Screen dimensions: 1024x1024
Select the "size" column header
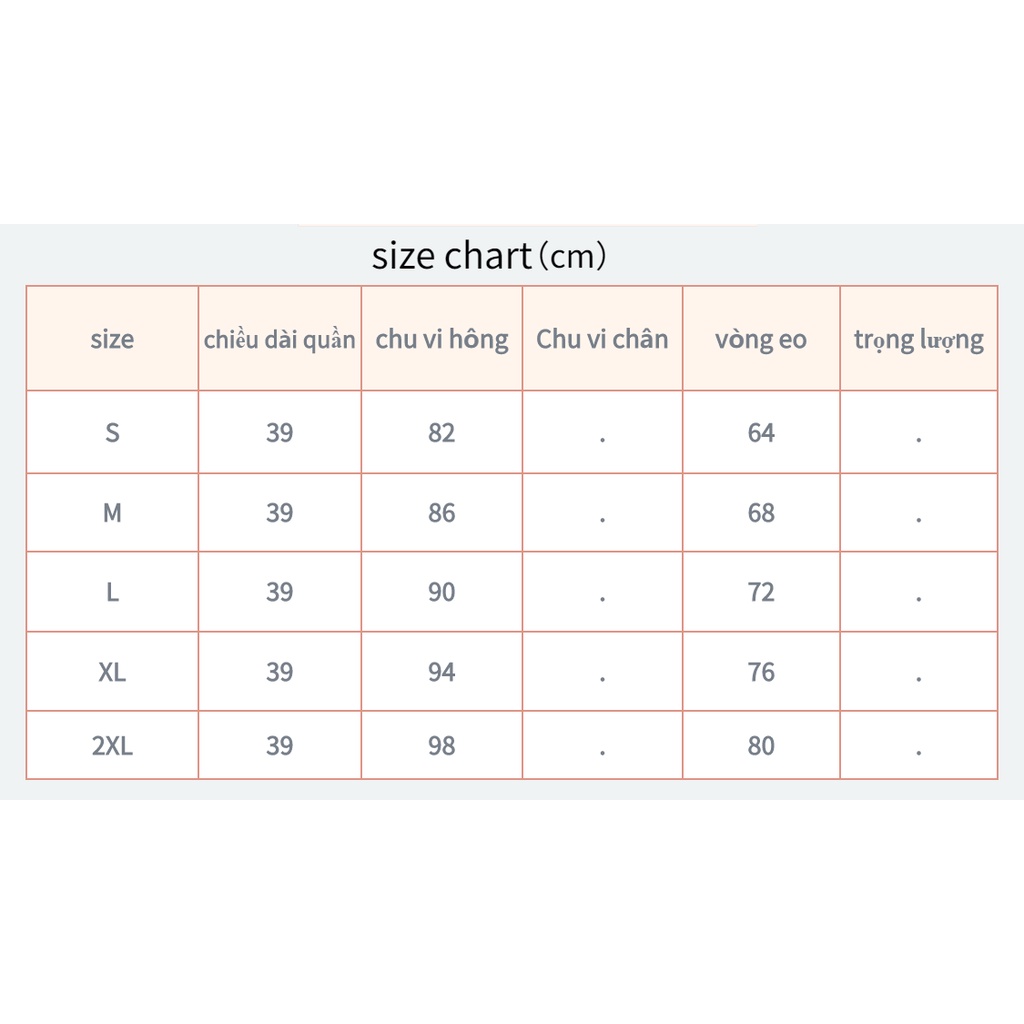(112, 339)
